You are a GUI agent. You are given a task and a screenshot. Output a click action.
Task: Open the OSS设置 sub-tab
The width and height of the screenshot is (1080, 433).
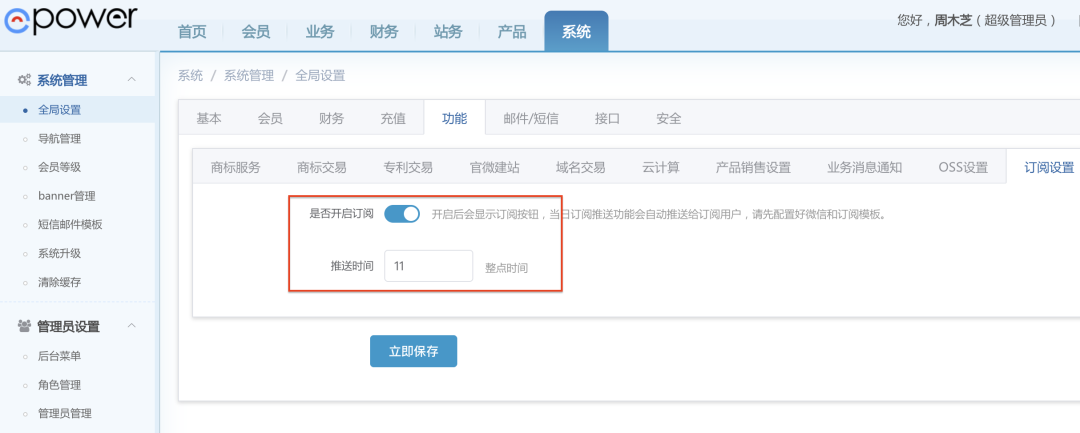pos(963,167)
